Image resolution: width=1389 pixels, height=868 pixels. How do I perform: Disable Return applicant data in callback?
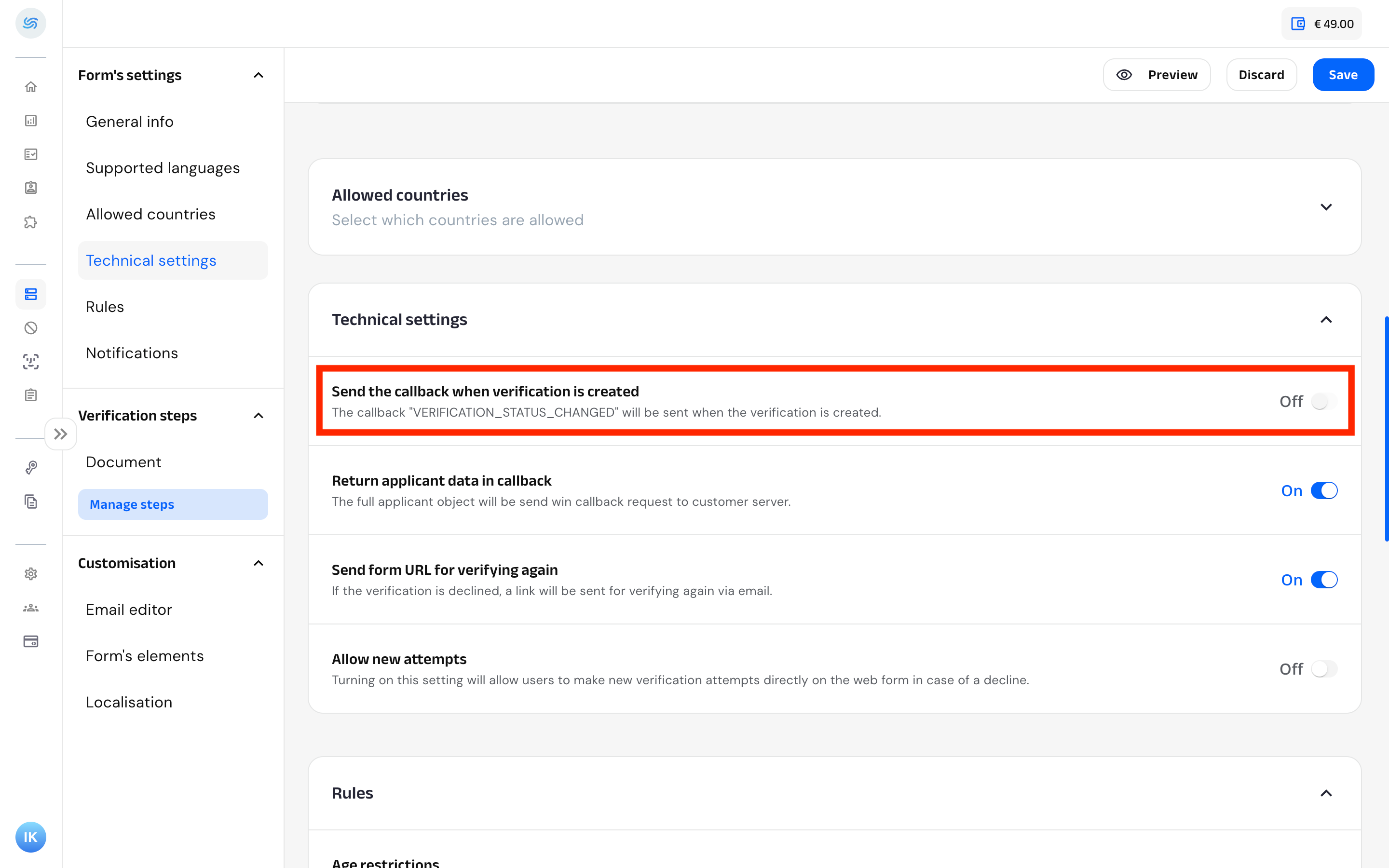[1323, 491]
